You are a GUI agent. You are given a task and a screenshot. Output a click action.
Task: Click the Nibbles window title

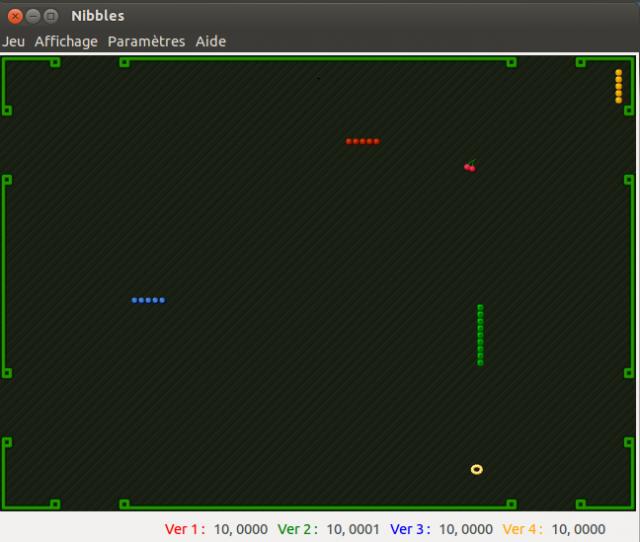coord(98,16)
